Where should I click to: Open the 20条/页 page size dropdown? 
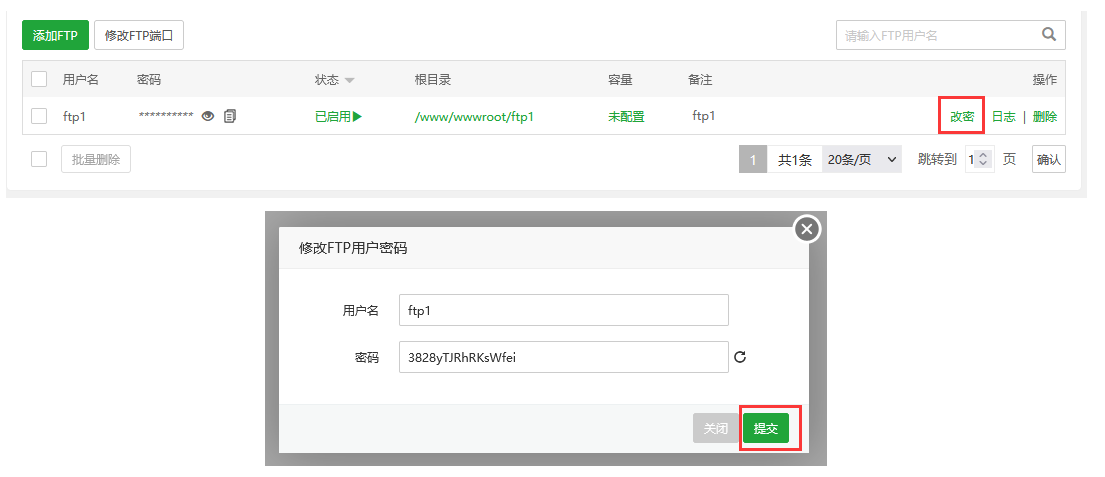click(861, 159)
